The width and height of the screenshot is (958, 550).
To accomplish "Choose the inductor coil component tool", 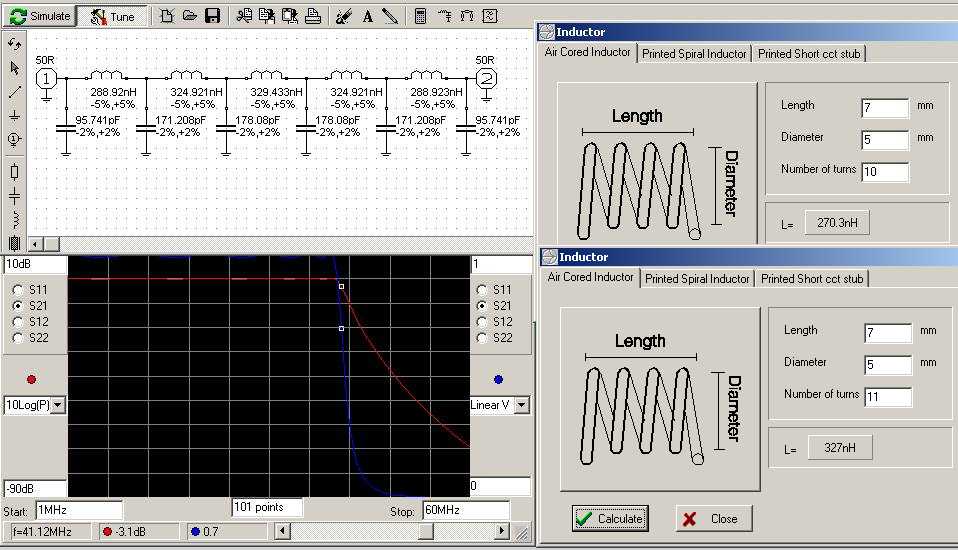I will tap(14, 219).
